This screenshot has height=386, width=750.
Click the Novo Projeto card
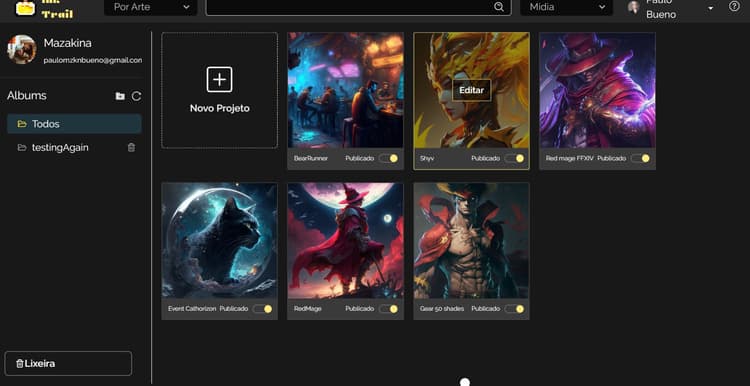point(220,90)
